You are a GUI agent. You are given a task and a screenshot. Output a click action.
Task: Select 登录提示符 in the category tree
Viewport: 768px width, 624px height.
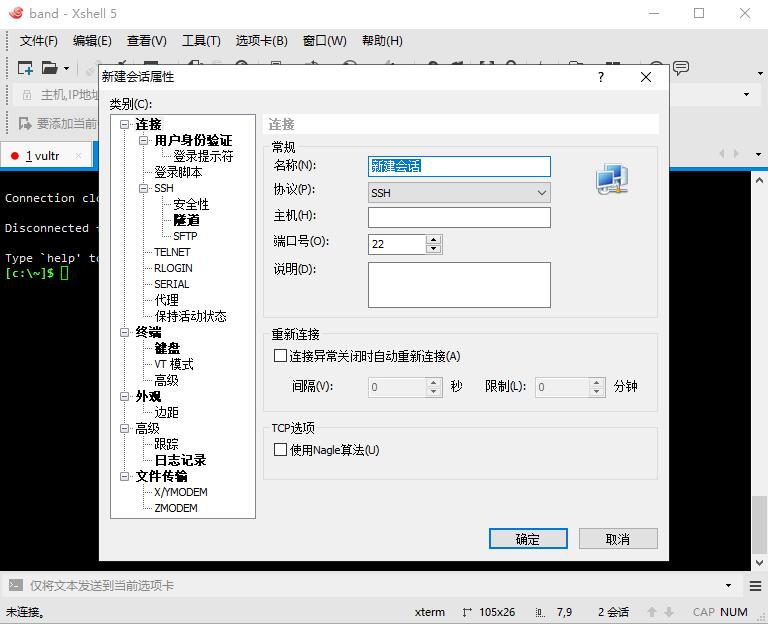tap(203, 156)
